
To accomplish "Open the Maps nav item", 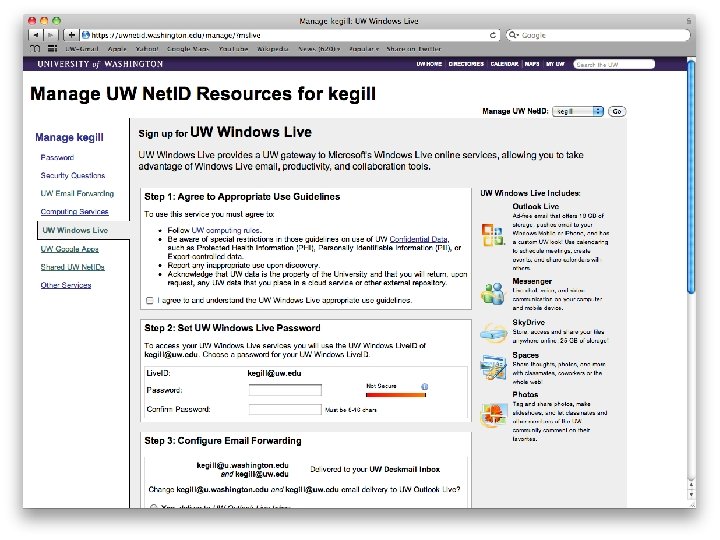I will [x=532, y=64].
